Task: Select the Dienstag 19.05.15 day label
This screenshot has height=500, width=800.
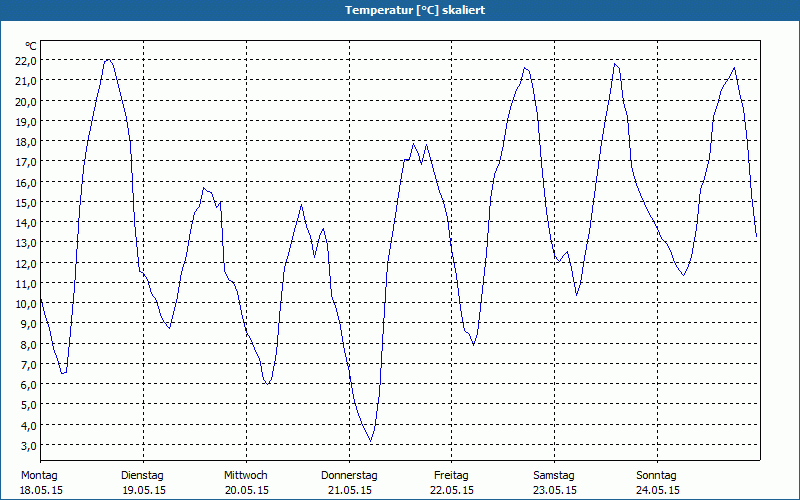Action: (143, 483)
